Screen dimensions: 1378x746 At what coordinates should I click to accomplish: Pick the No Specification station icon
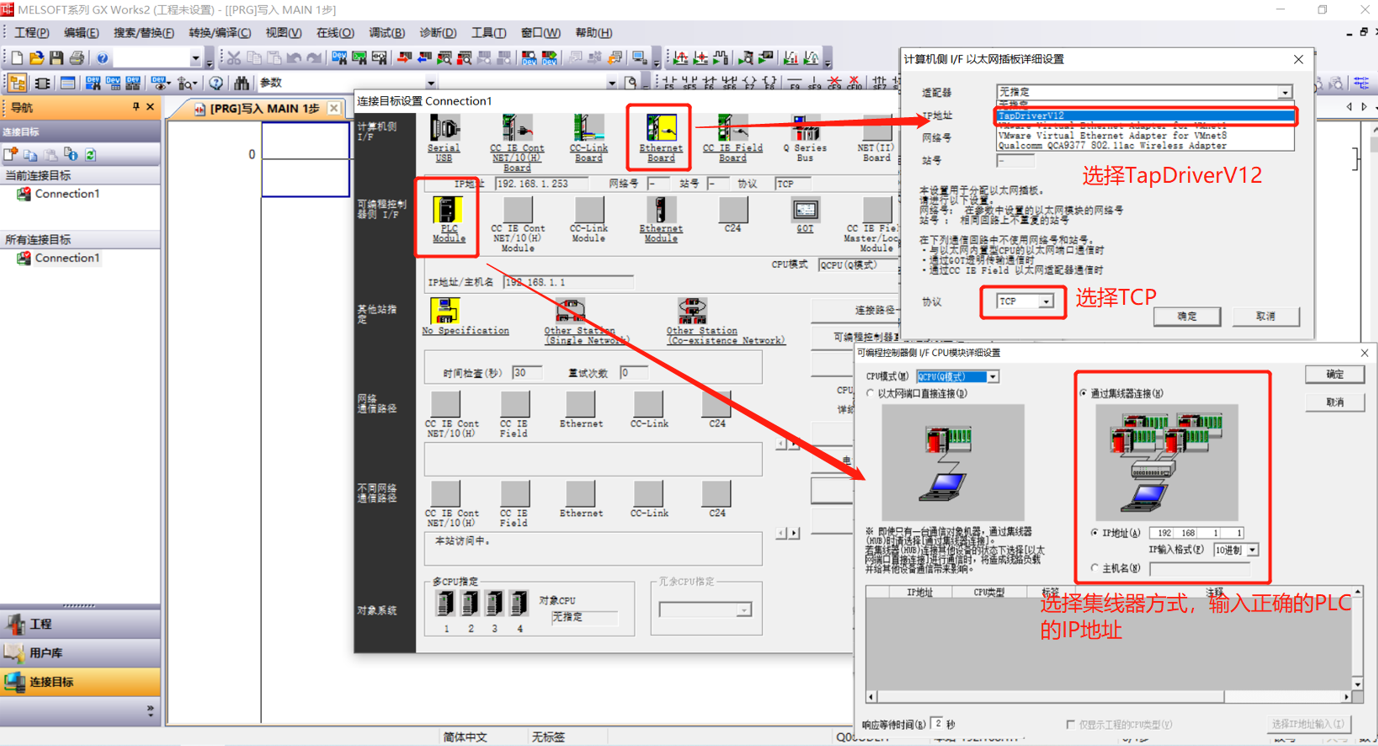point(445,311)
